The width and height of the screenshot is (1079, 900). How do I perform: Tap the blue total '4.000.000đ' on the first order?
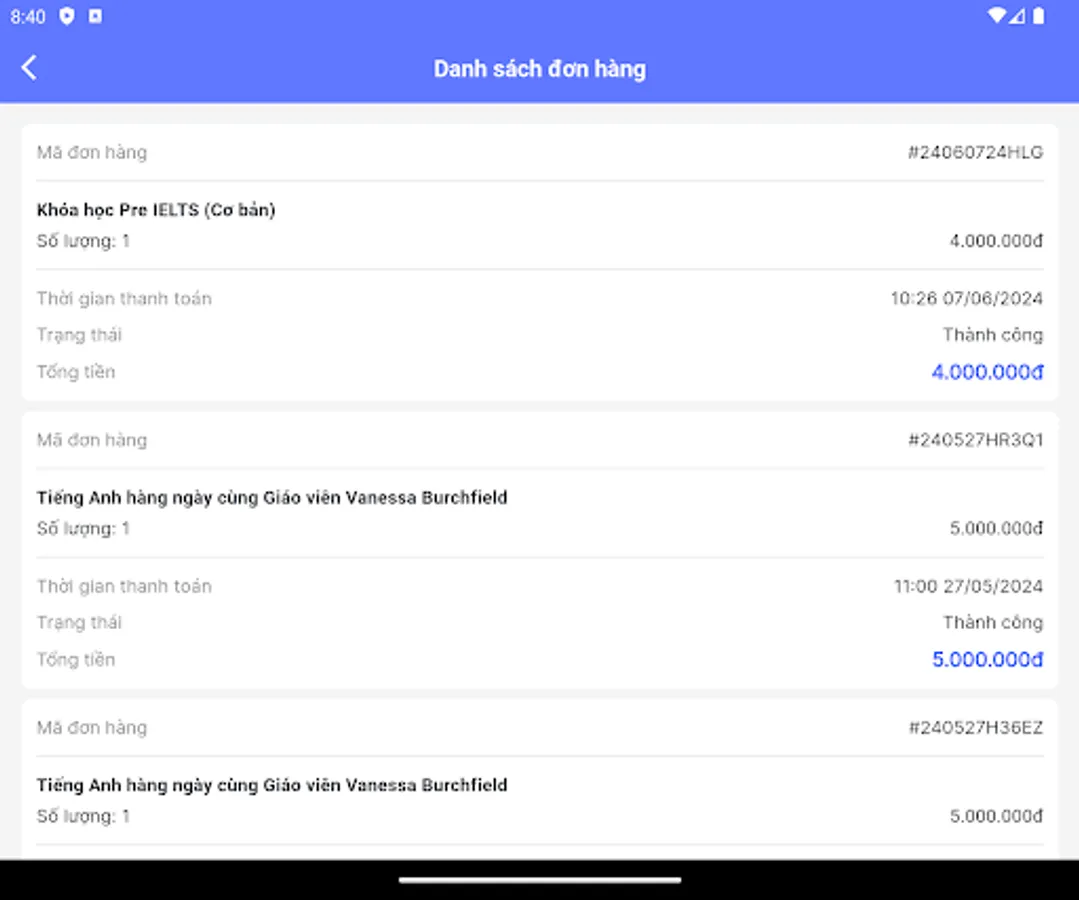(x=986, y=371)
